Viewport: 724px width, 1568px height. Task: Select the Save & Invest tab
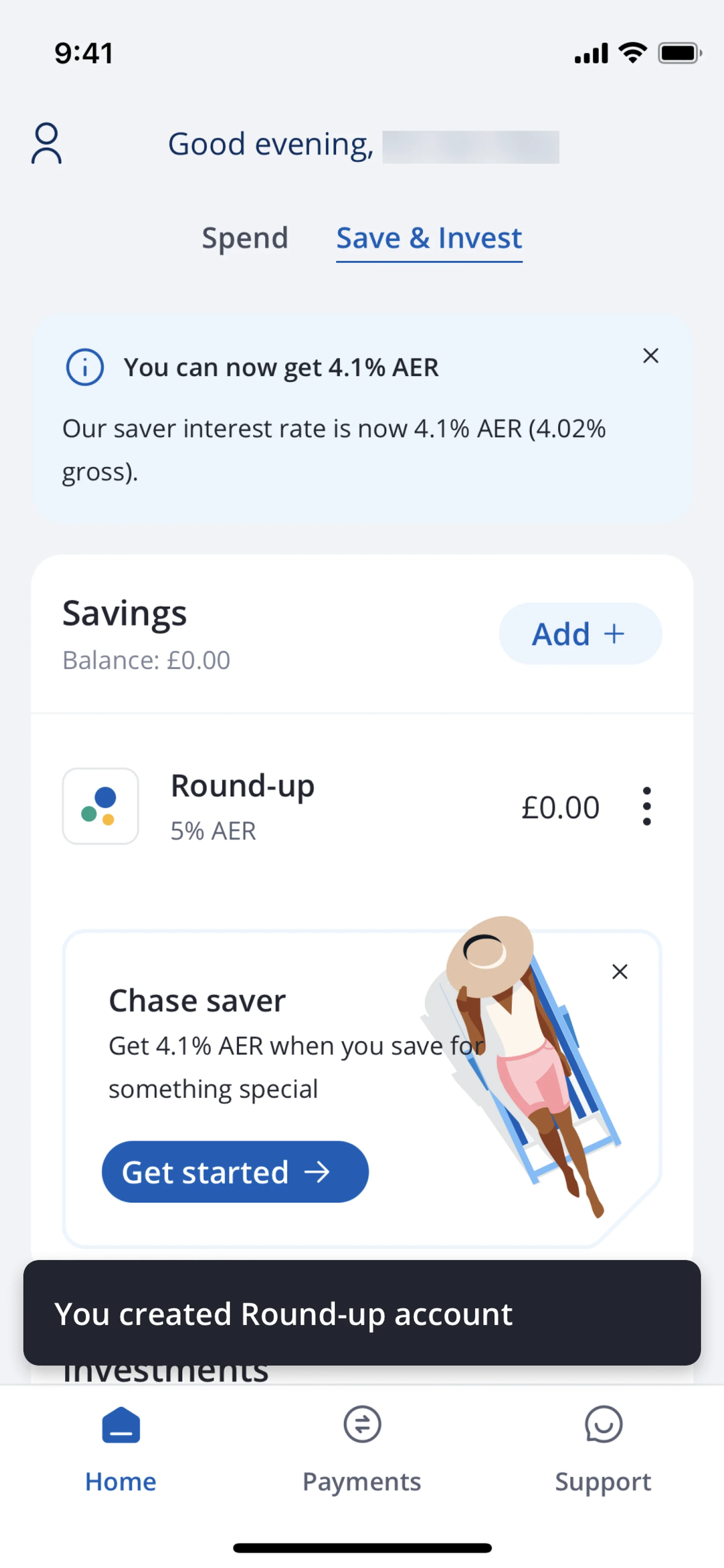click(429, 238)
